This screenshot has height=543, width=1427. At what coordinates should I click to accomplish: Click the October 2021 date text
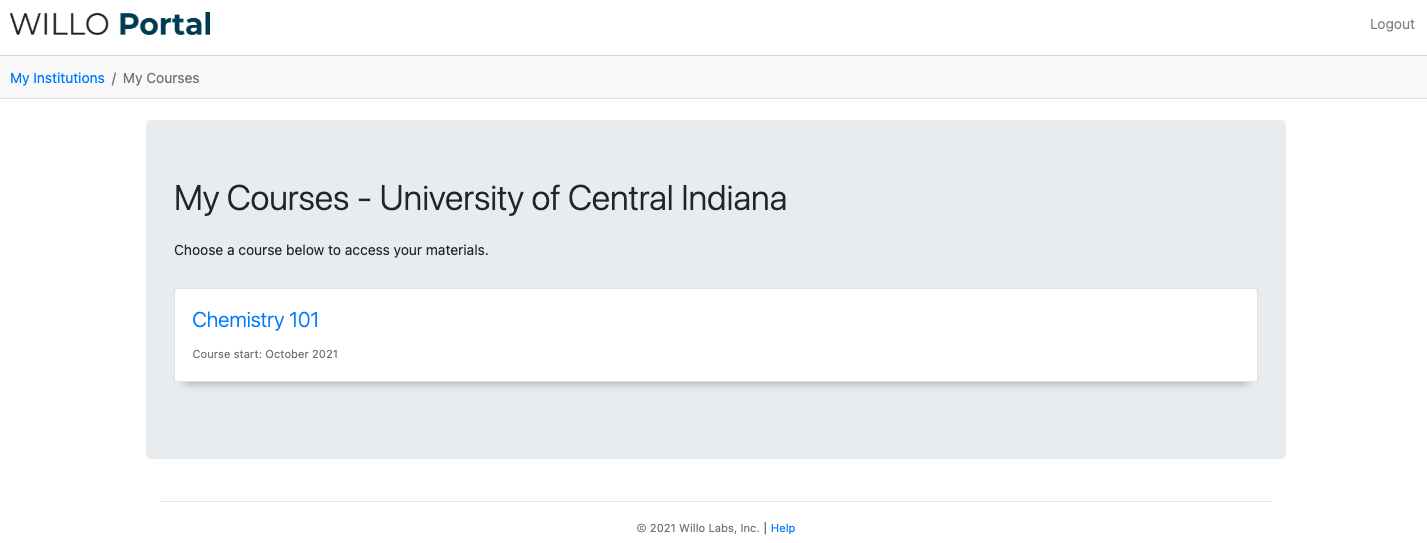point(302,354)
